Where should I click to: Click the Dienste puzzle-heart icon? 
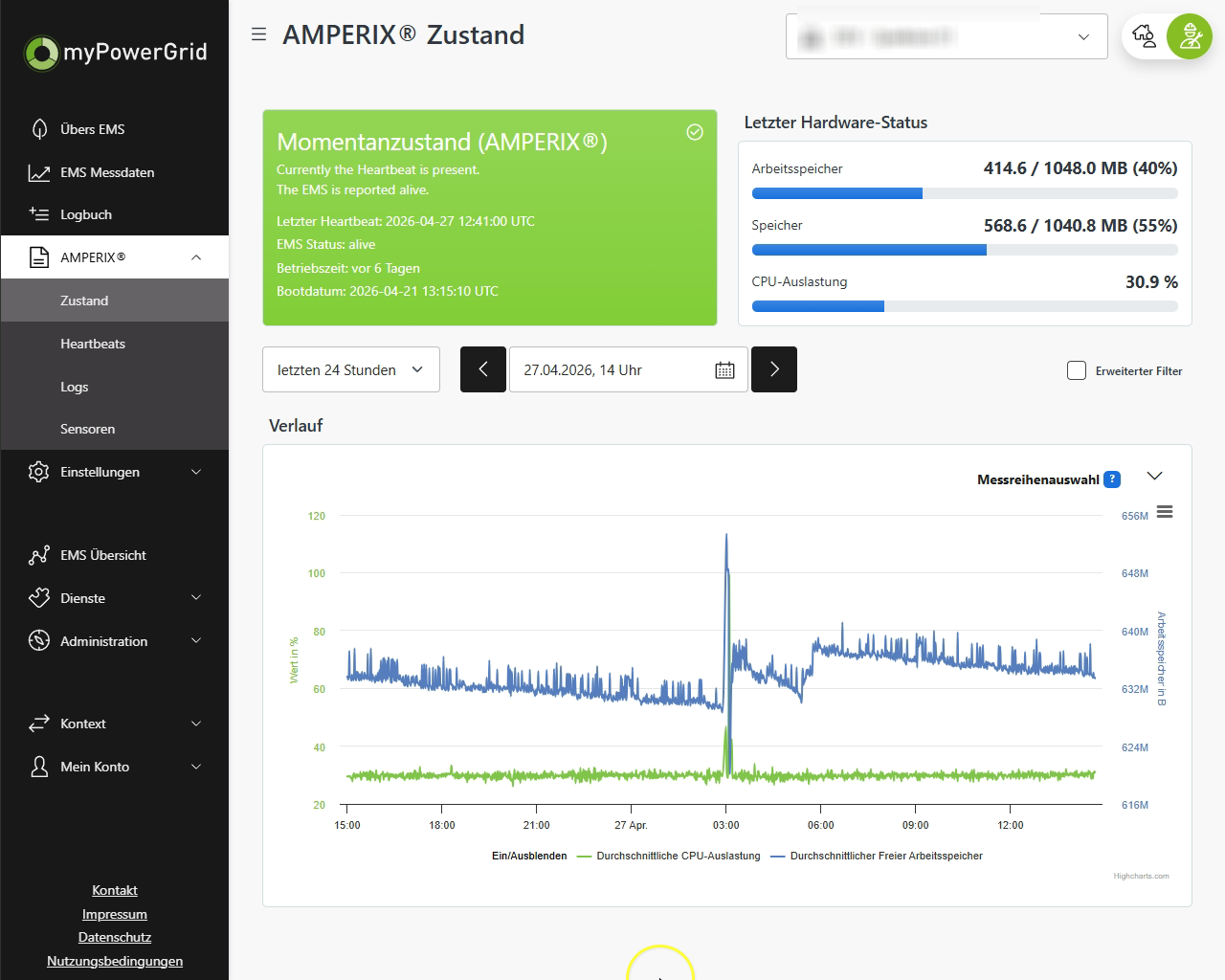click(x=39, y=598)
